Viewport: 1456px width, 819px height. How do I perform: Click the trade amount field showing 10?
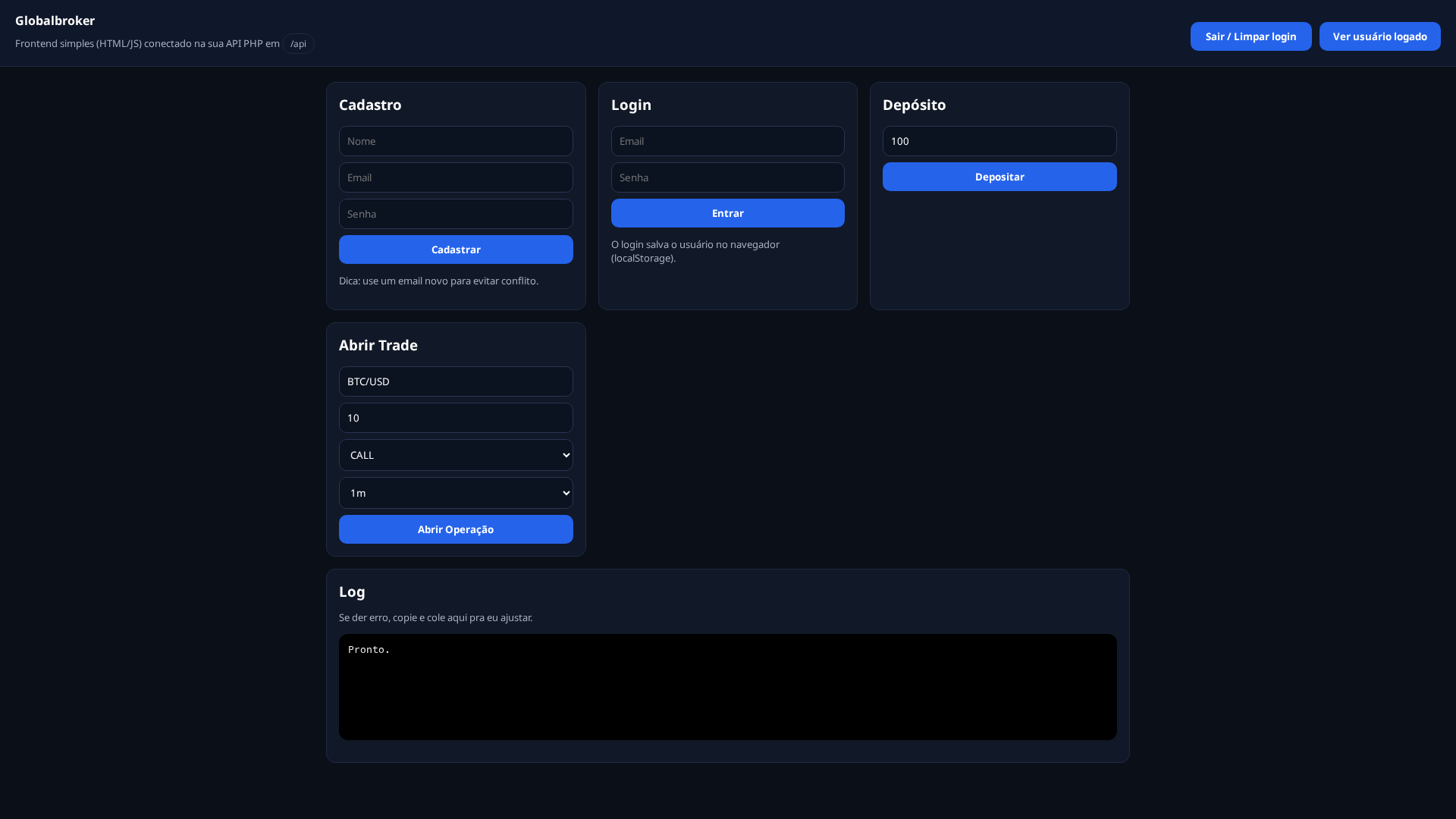click(x=455, y=417)
